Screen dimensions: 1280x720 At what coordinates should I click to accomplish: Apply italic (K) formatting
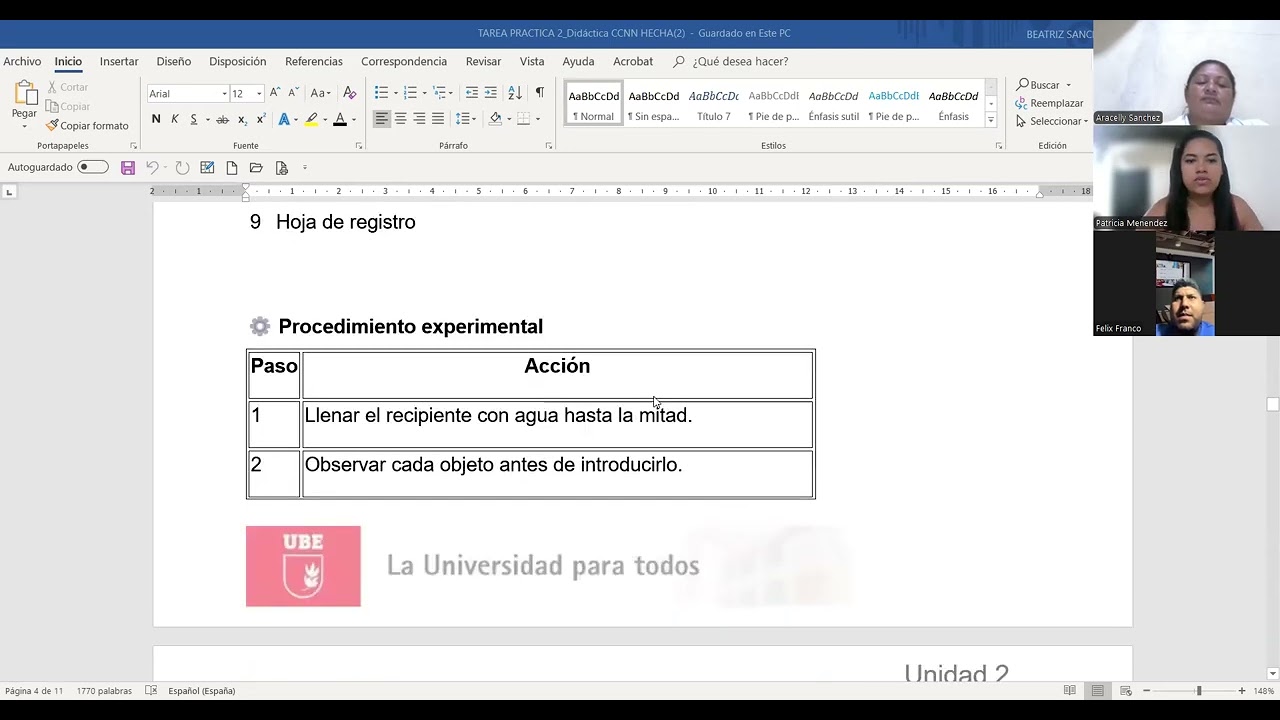click(x=175, y=119)
